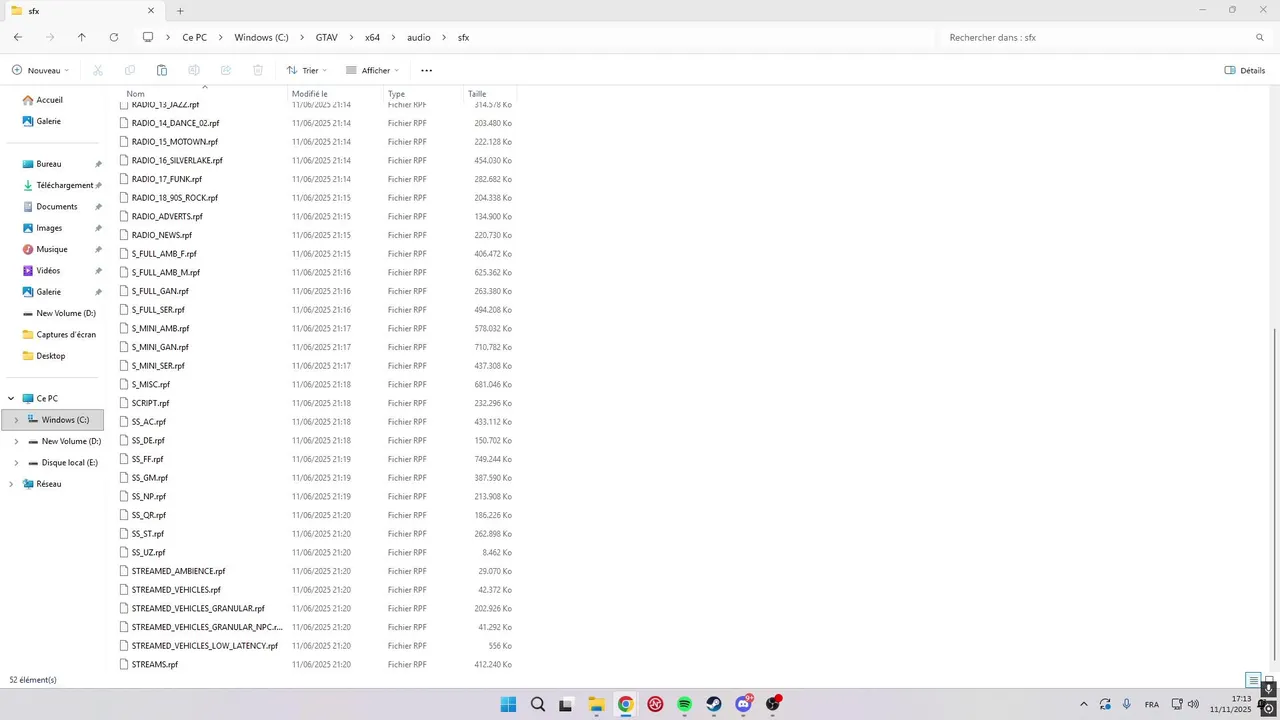The height and width of the screenshot is (720, 1280).
Task: Select file STREAMED_AMBIENCE.rpf
Action: point(178,571)
